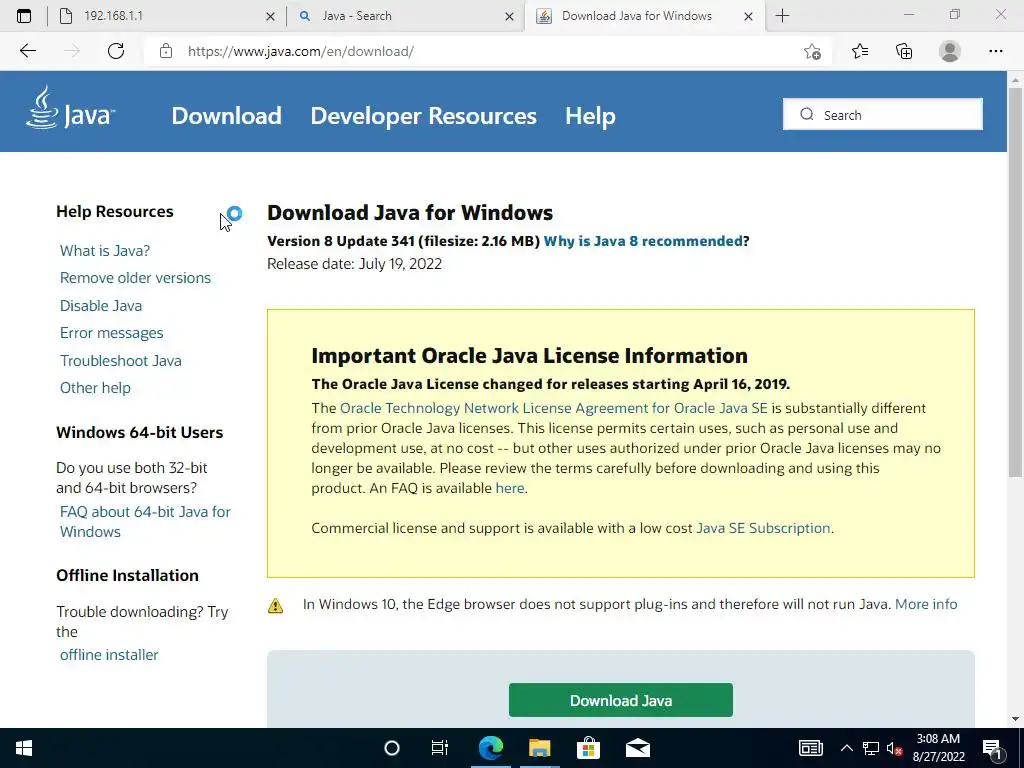Close the 192.168.1.1 tab
The image size is (1024, 768).
click(270, 16)
